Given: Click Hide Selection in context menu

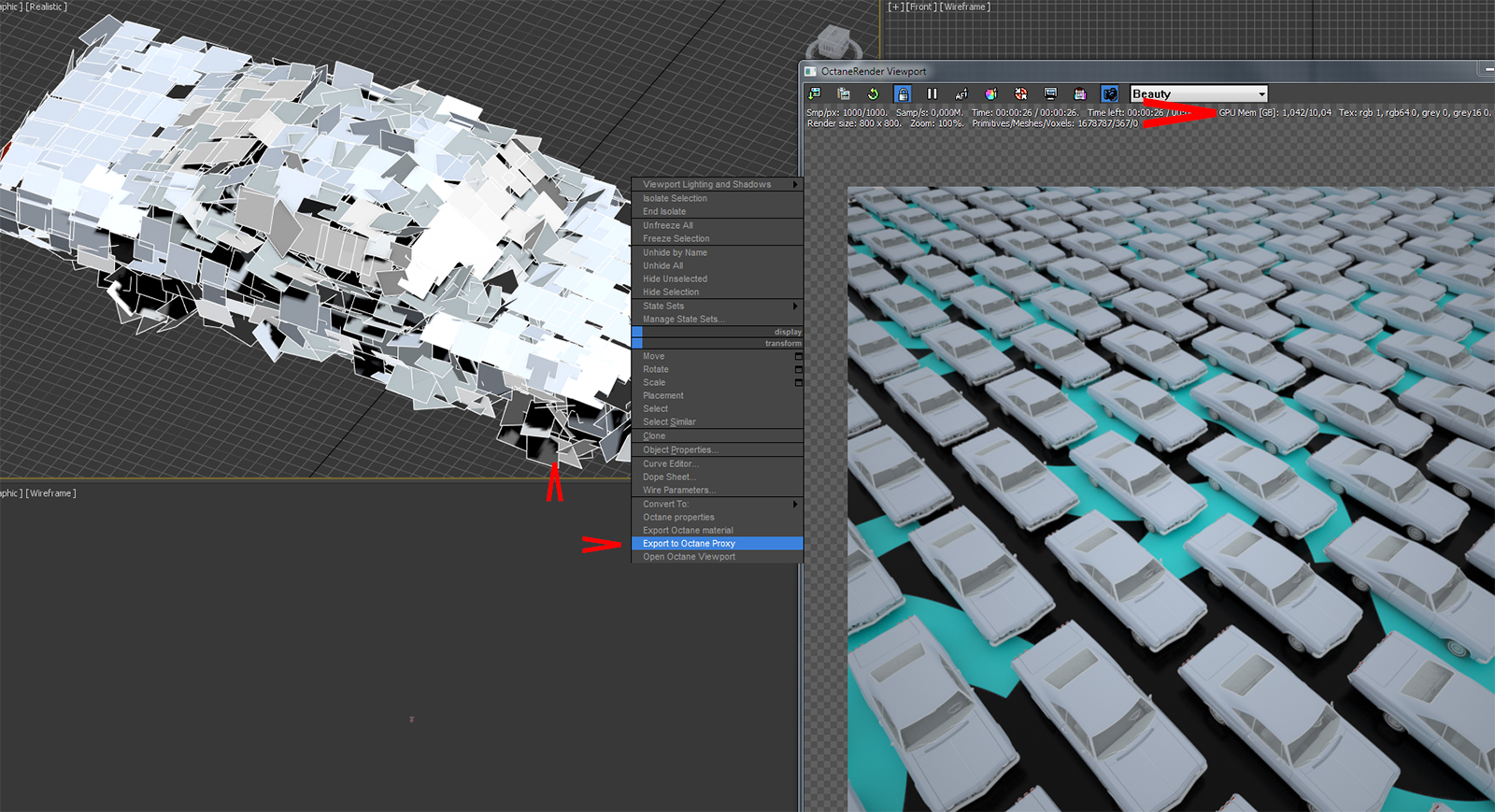Looking at the screenshot, I should [x=718, y=292].
